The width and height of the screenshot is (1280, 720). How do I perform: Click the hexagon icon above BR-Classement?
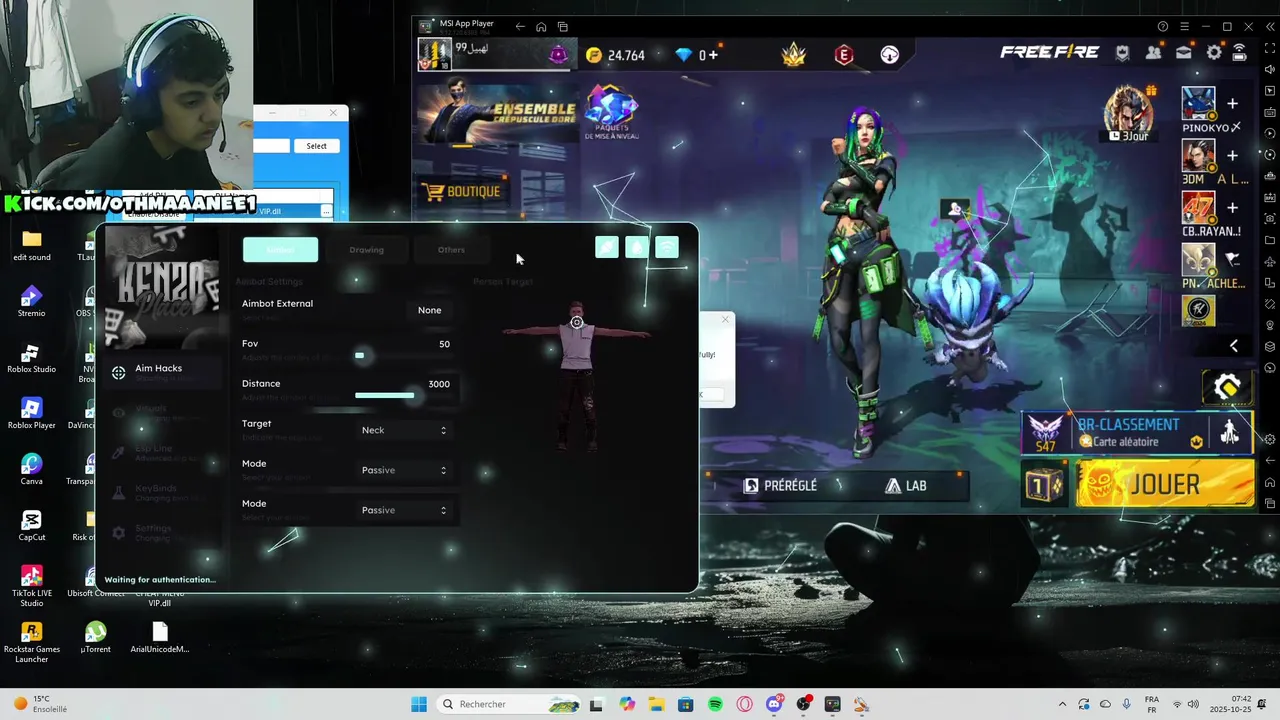coord(1227,386)
